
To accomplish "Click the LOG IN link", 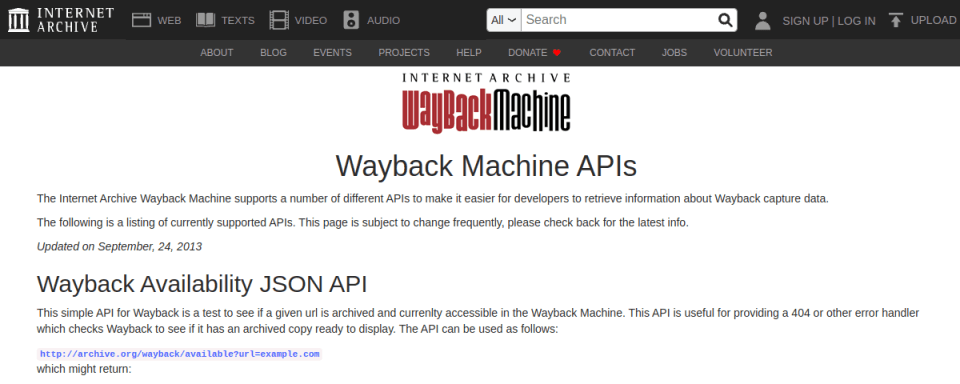I will click(x=857, y=21).
